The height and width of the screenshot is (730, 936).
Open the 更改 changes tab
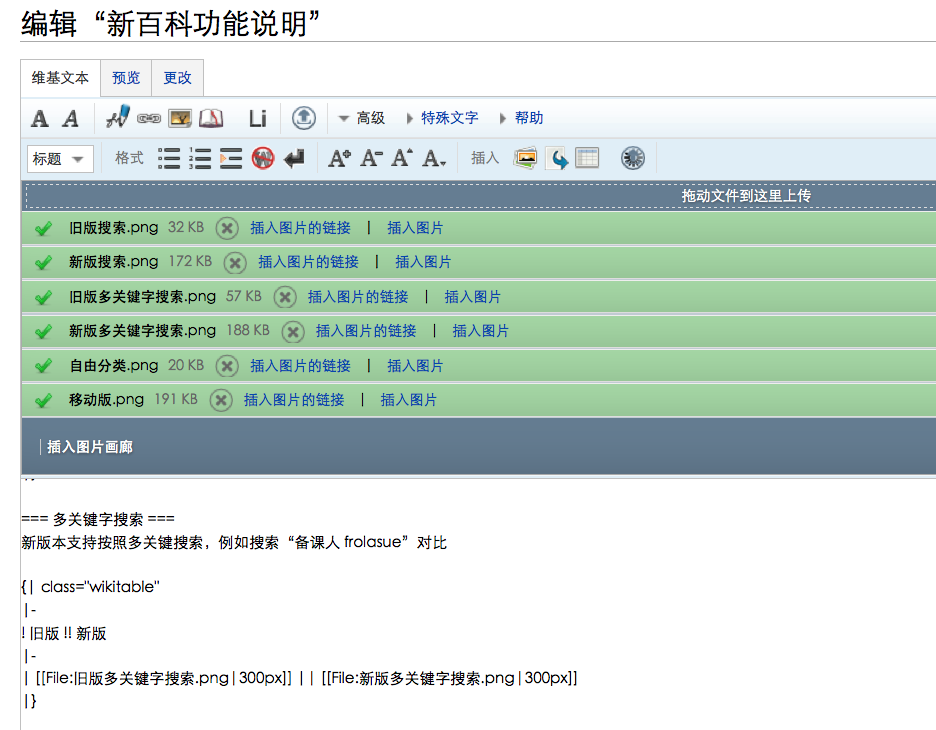point(177,78)
